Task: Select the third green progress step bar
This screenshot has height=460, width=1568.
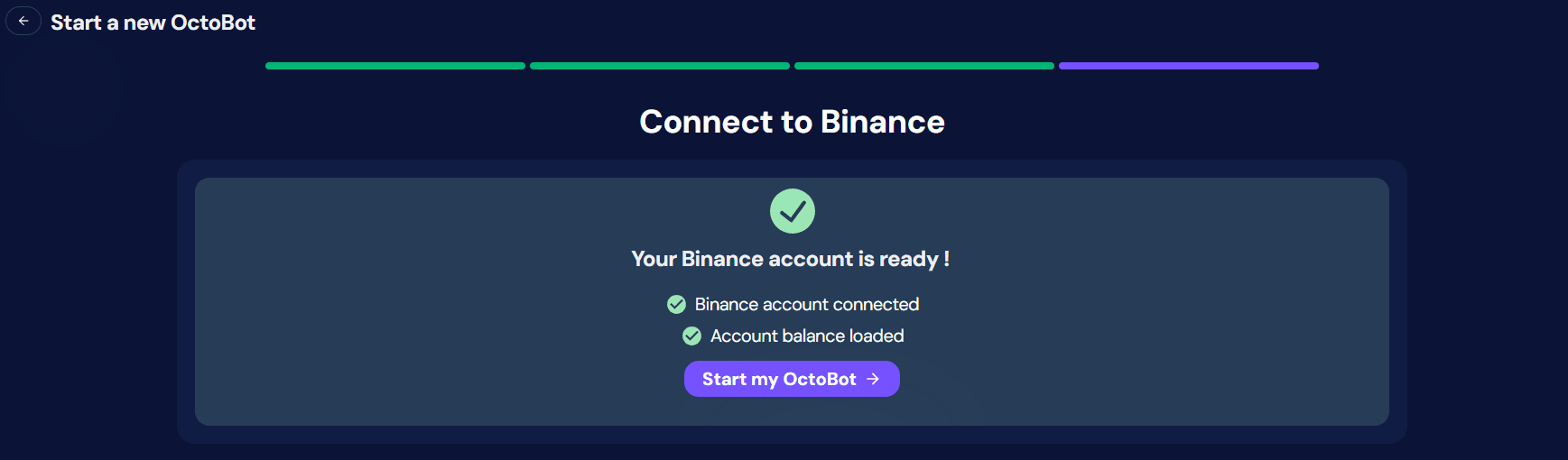Action: tap(924, 66)
